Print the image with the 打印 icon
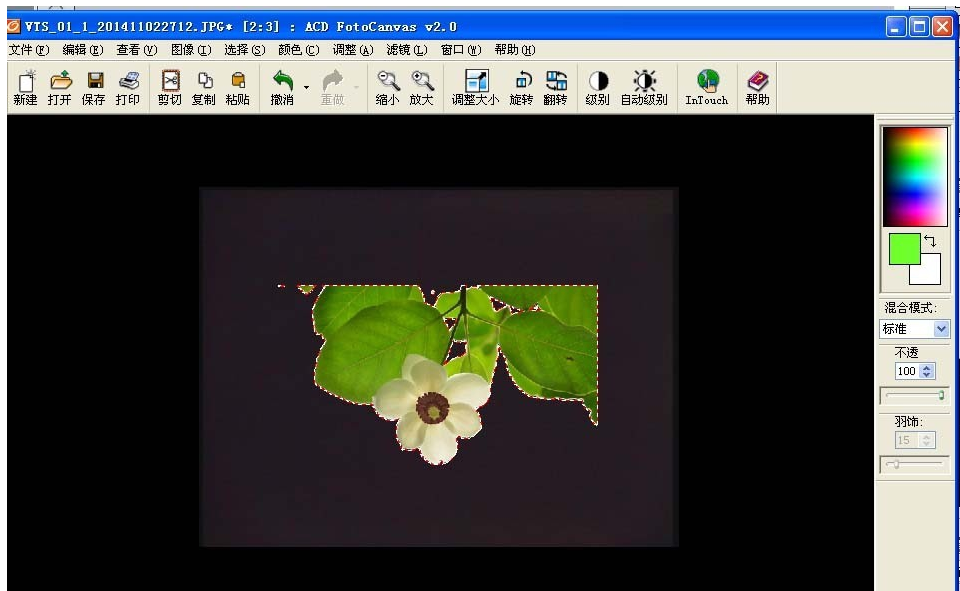This screenshot has height=591, width=960. 128,87
